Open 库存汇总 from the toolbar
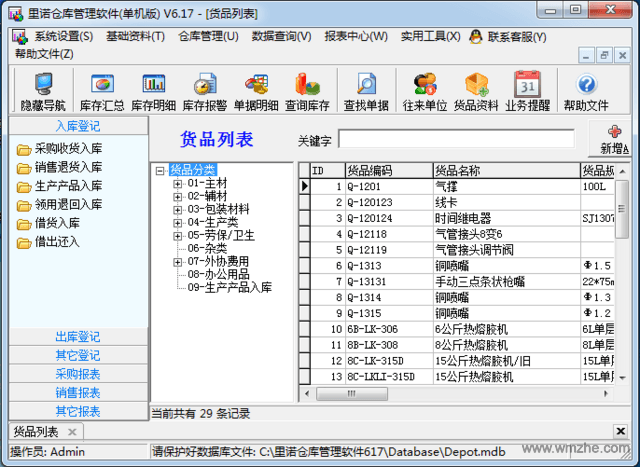640x467 pixels. (102, 91)
